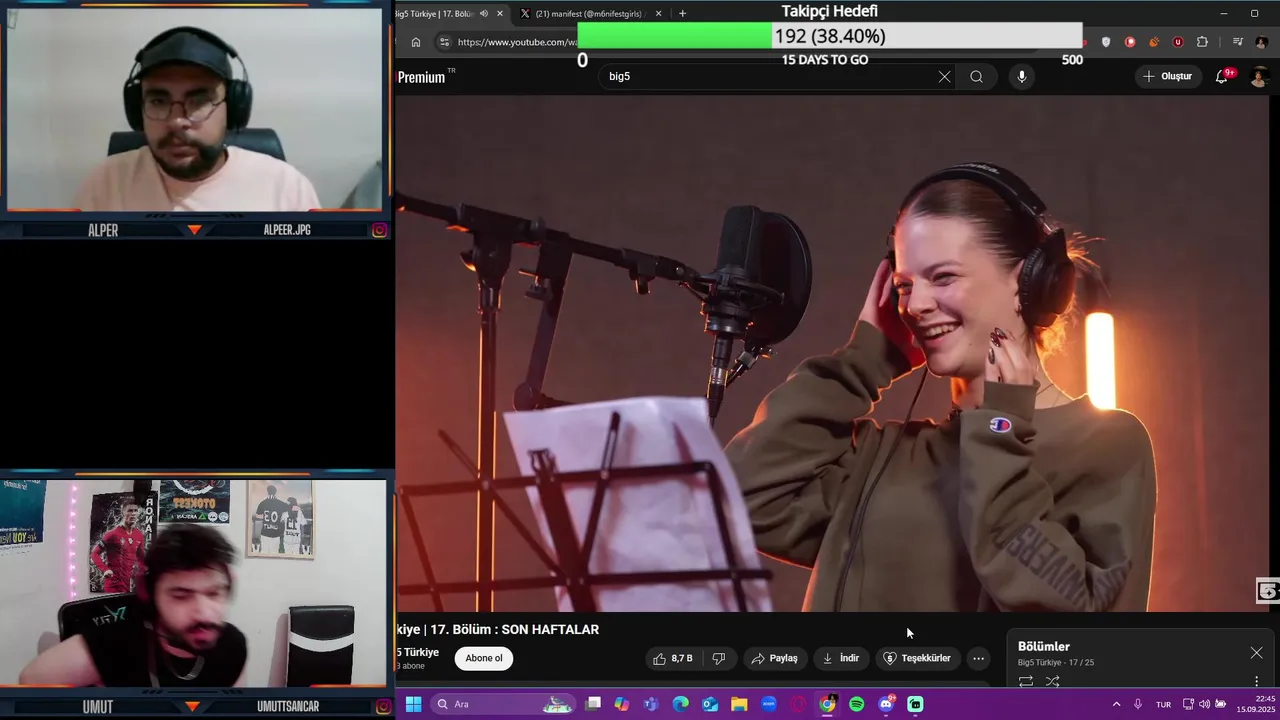The height and width of the screenshot is (720, 1280).
Task: Open Alper's Instagram icon in the overlay
Action: pos(380,230)
